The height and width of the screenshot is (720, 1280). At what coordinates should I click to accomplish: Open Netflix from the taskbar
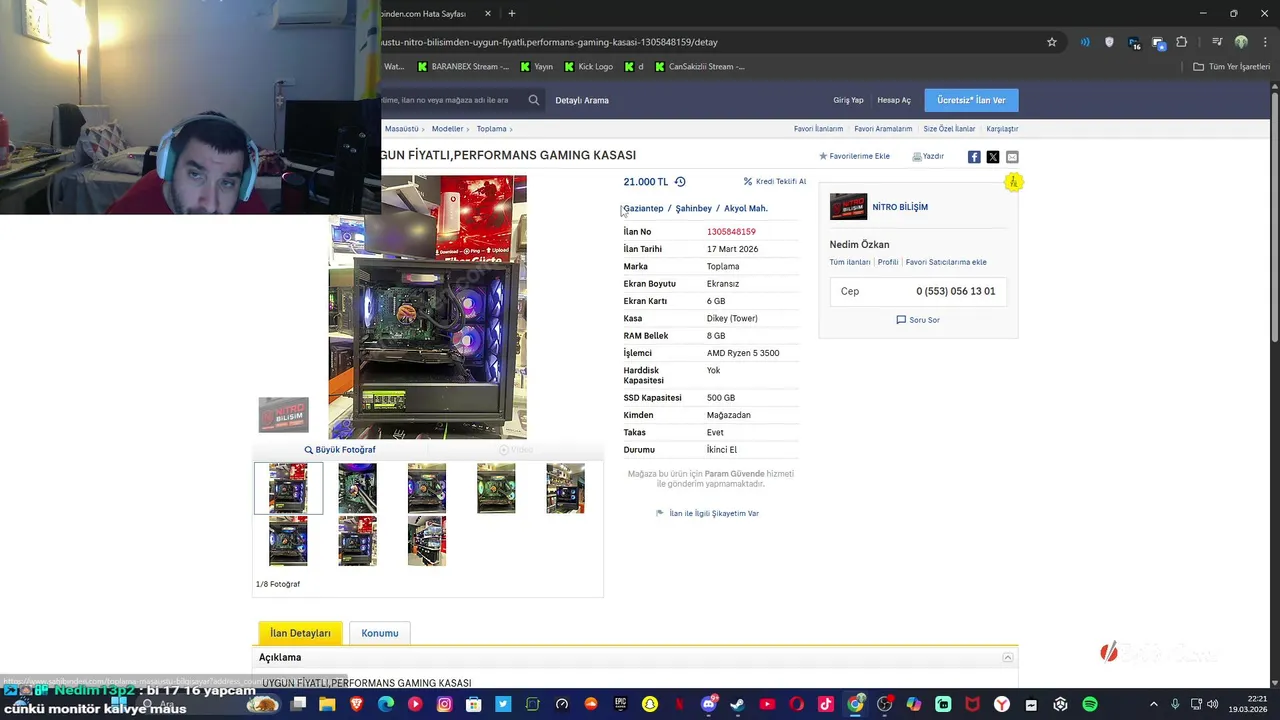click(x=680, y=704)
